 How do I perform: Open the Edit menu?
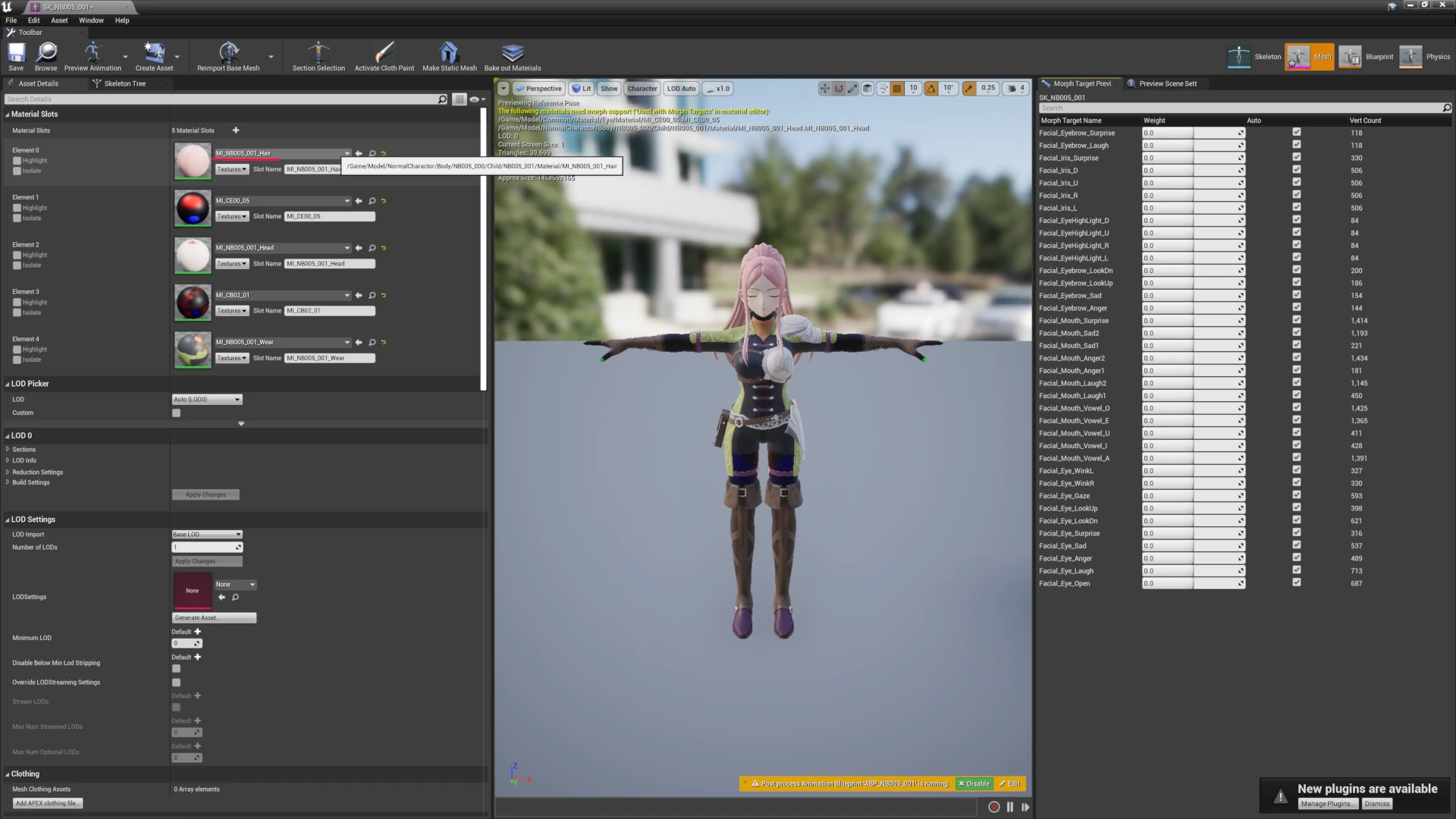[x=34, y=20]
